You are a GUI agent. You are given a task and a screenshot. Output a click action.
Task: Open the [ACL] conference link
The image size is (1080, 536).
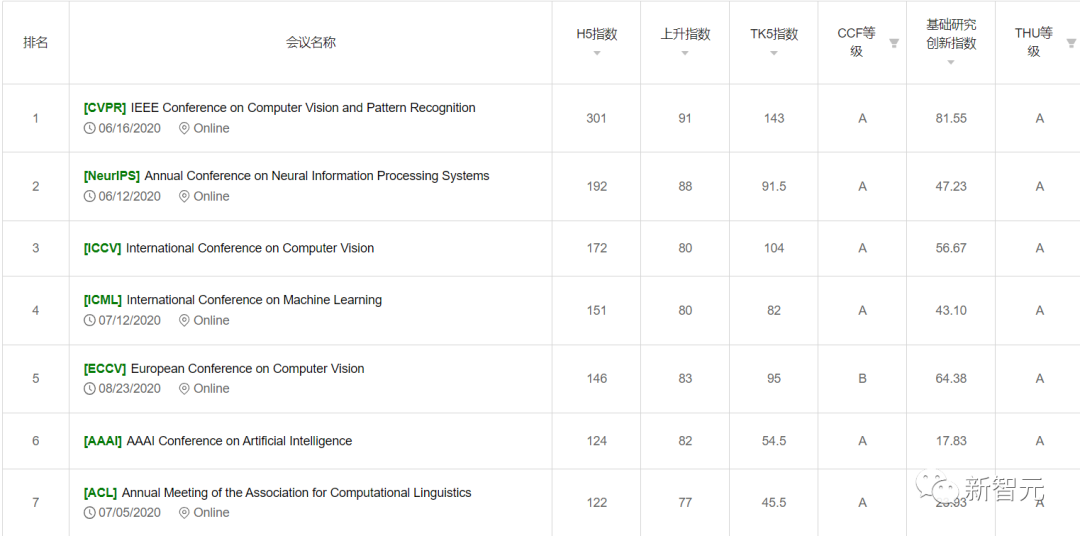[x=100, y=493]
